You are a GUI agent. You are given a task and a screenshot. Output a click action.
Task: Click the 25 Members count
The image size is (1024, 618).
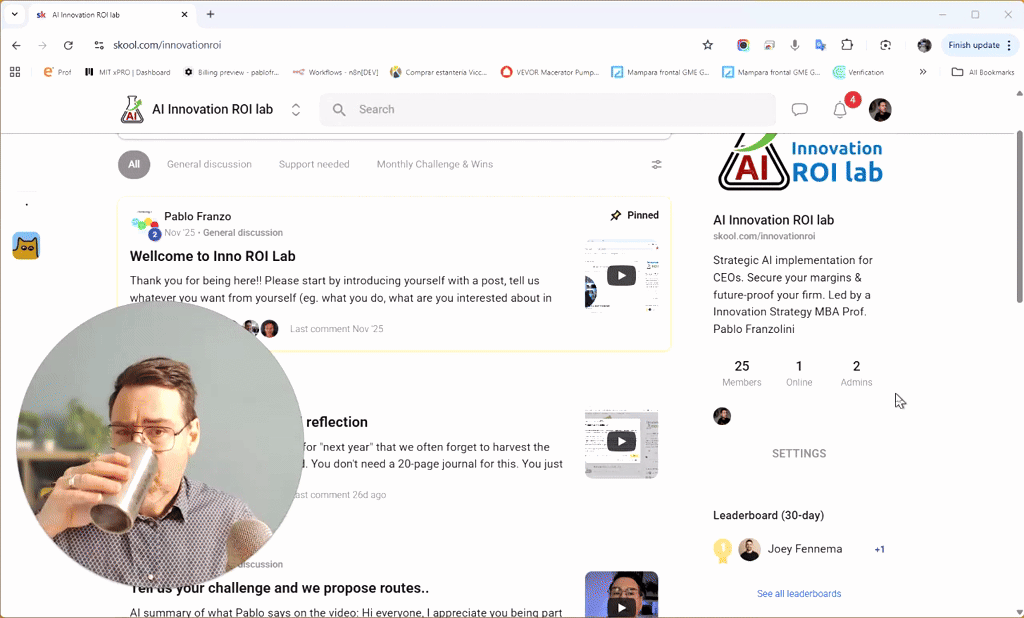[742, 373]
